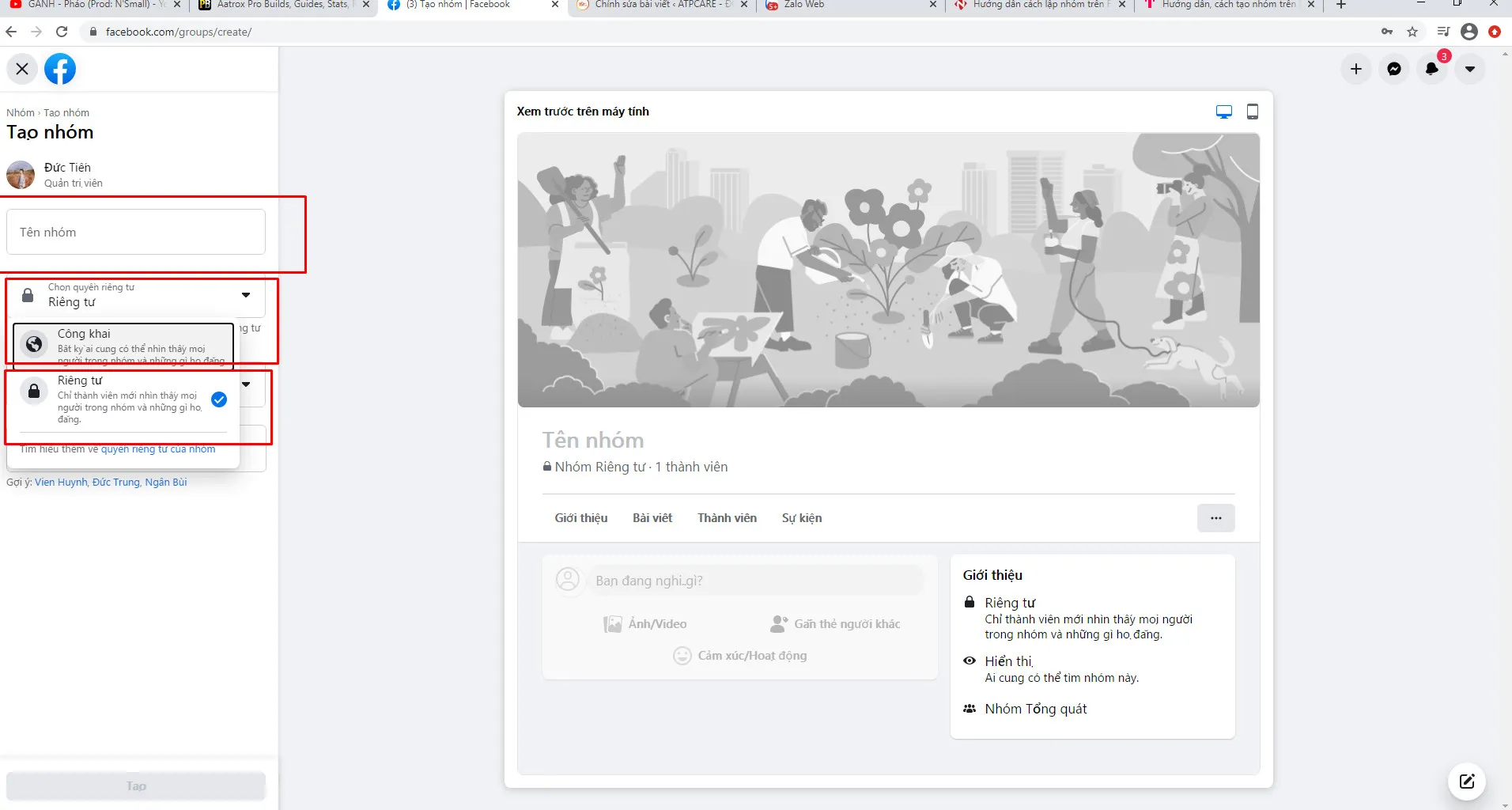Image resolution: width=1512 pixels, height=810 pixels.
Task: Click the Create (plus) icon top right
Action: (1356, 69)
